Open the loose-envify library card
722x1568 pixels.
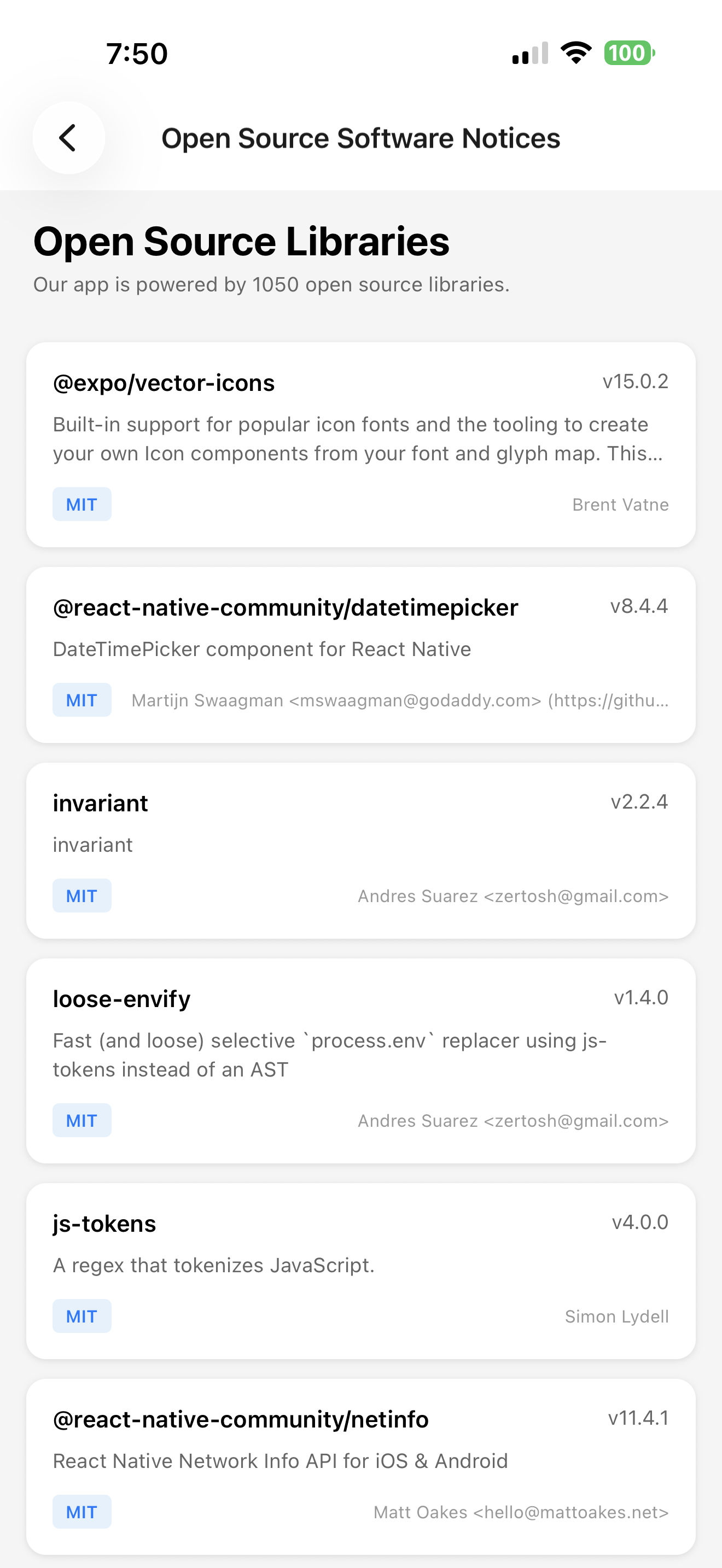(x=360, y=1060)
